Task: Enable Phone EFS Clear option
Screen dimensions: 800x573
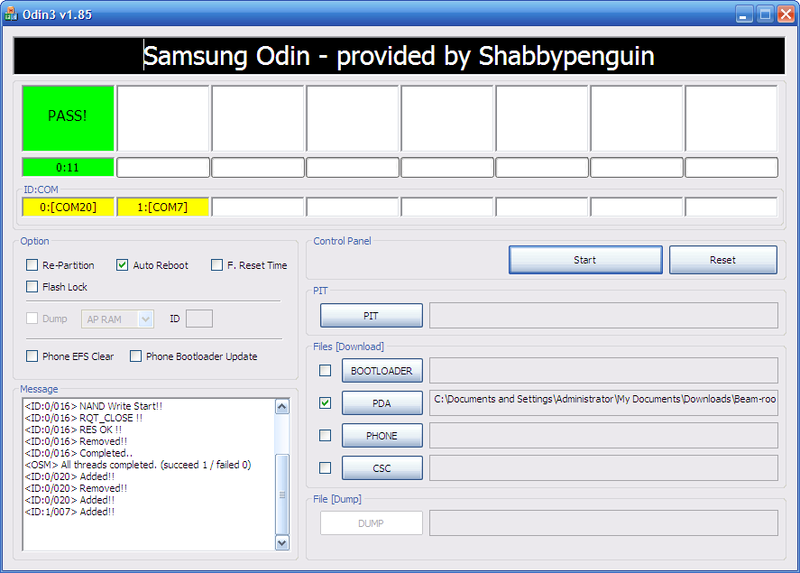Action: pyautogui.click(x=32, y=356)
